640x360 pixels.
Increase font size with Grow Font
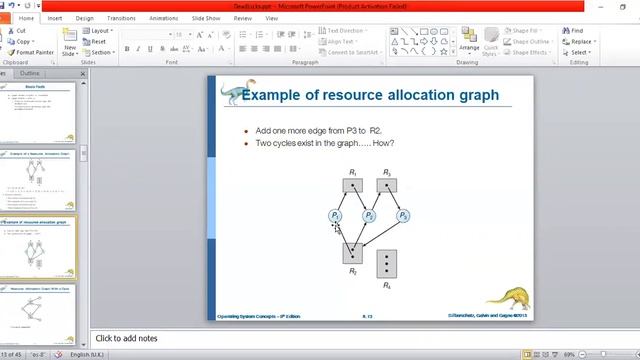click(x=200, y=35)
